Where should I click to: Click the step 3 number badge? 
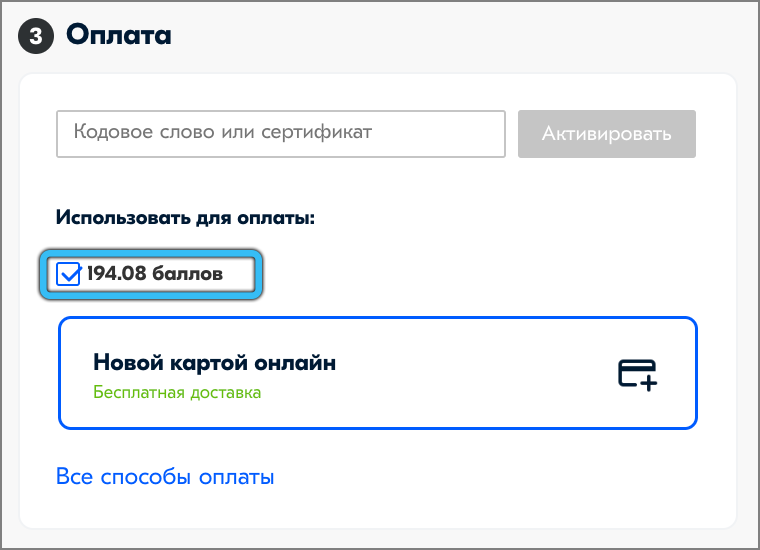pyautogui.click(x=36, y=36)
